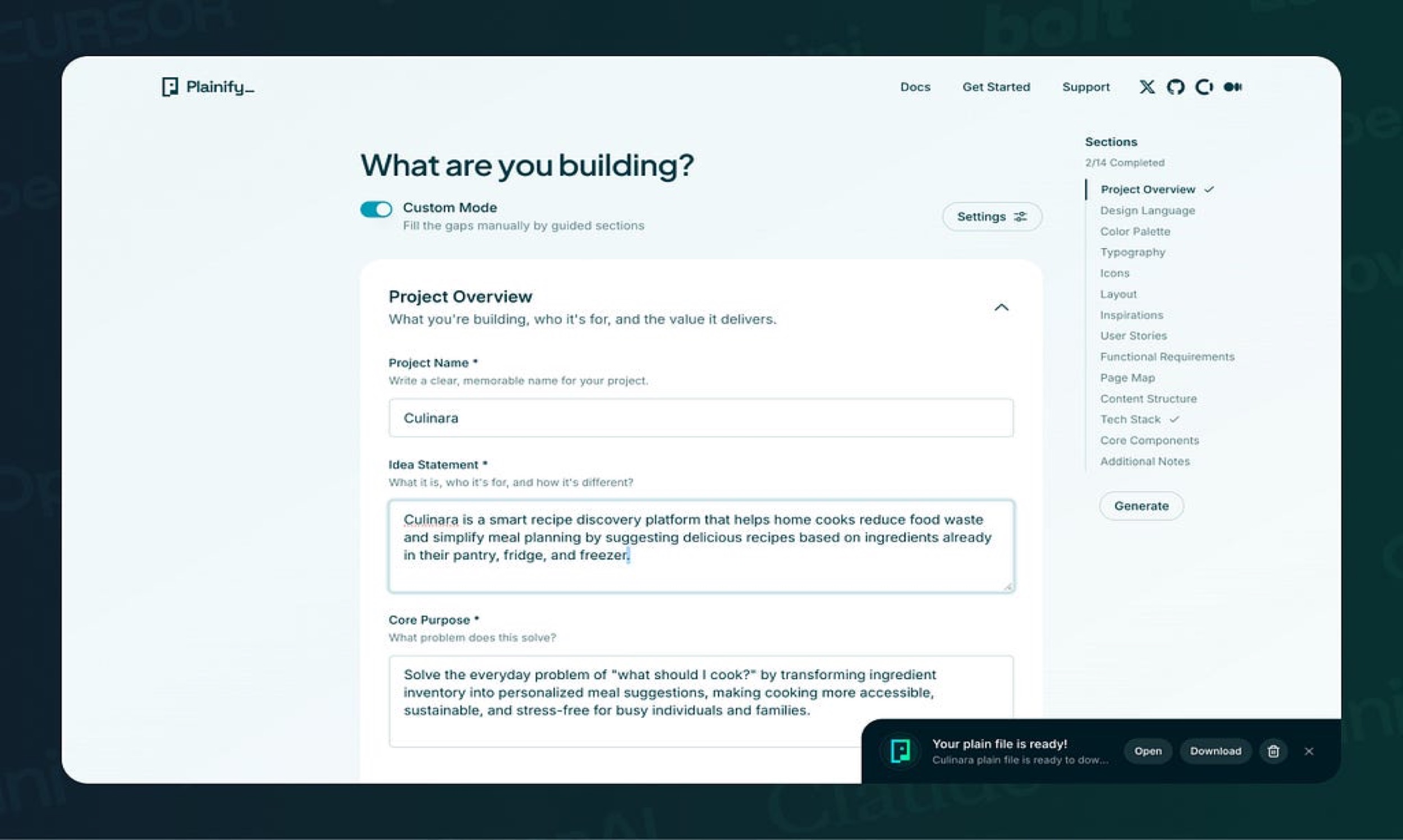
Task: Visit the GitHub repository icon
Action: (1176, 86)
